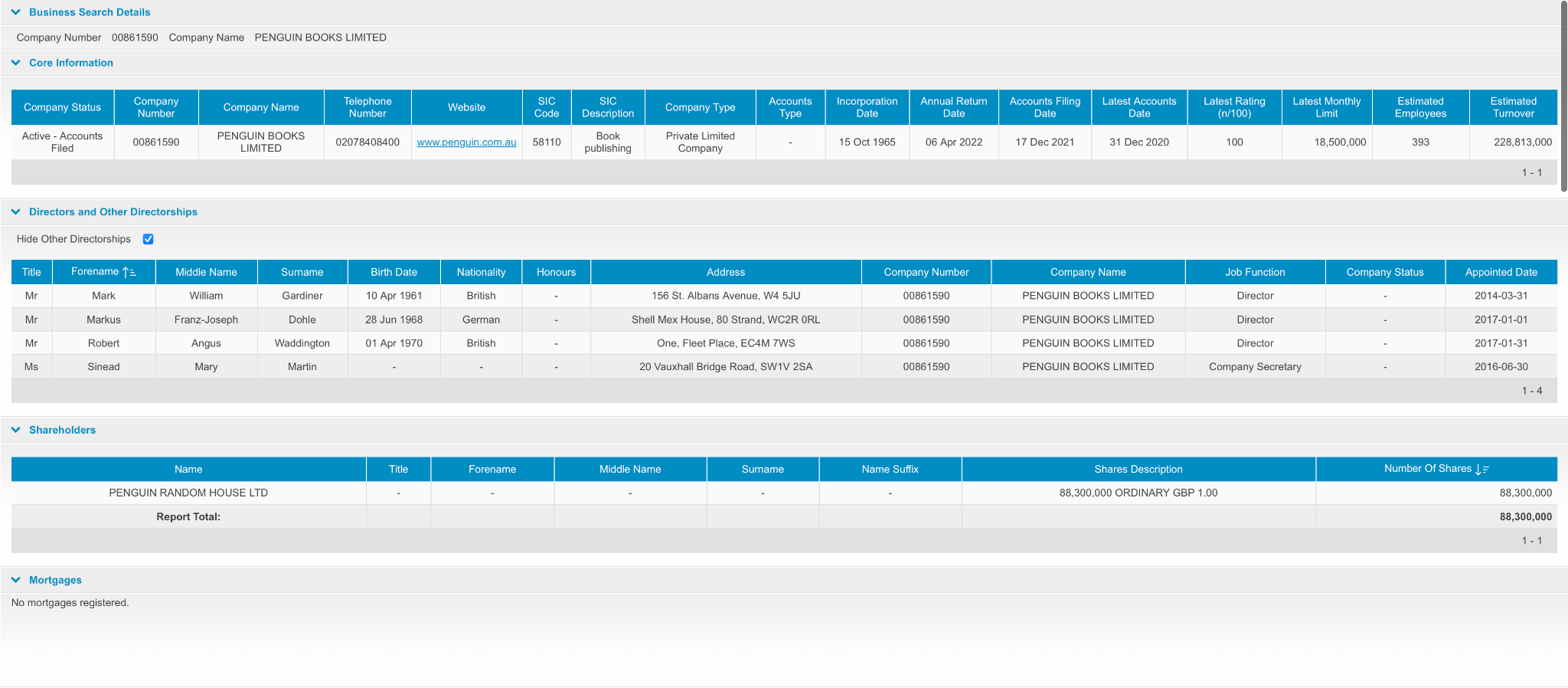Image resolution: width=1568 pixels, height=688 pixels.
Task: Collapse the Core Information section chevron
Action: coord(16,63)
